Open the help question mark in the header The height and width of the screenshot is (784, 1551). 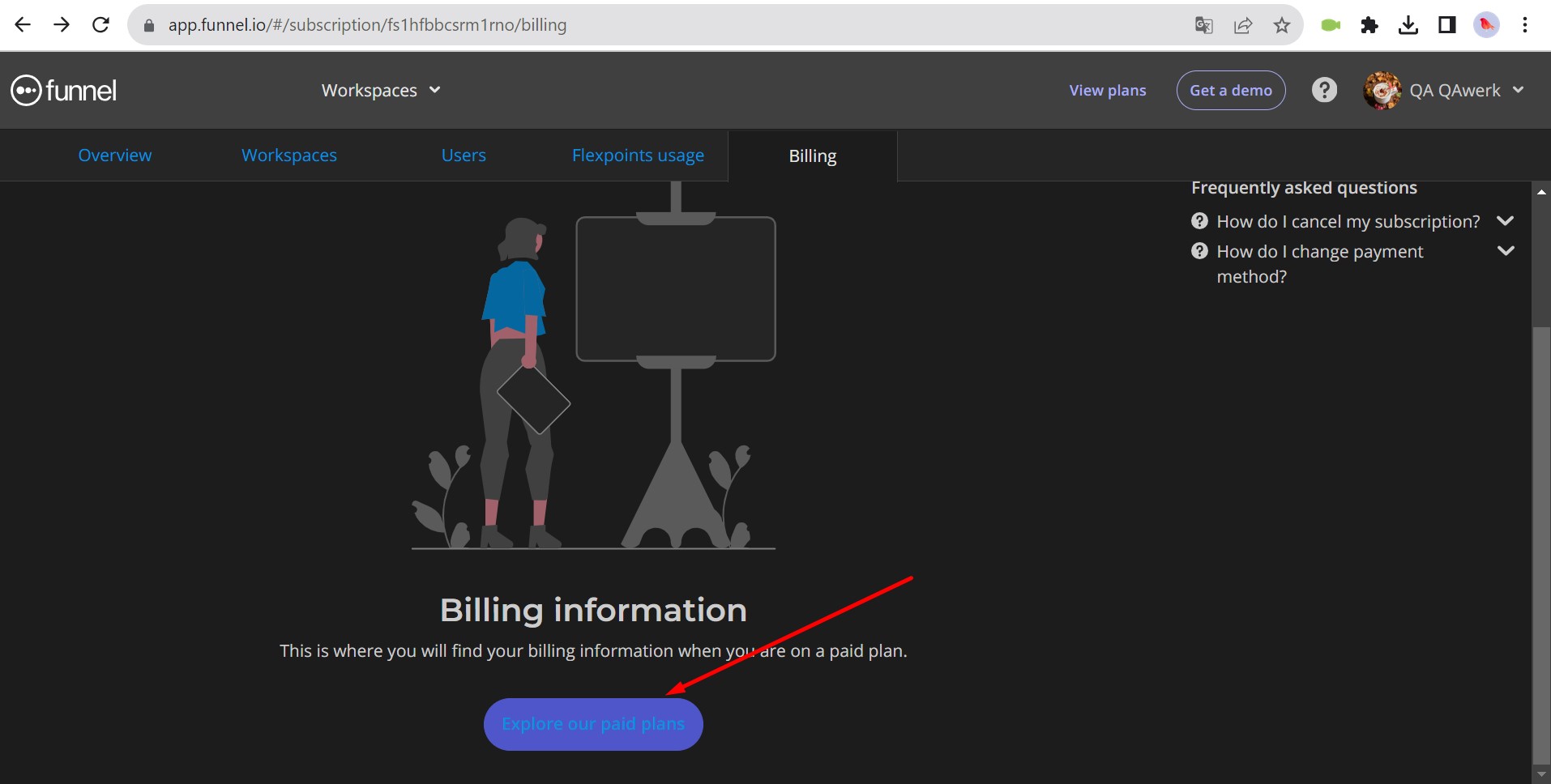[x=1324, y=90]
